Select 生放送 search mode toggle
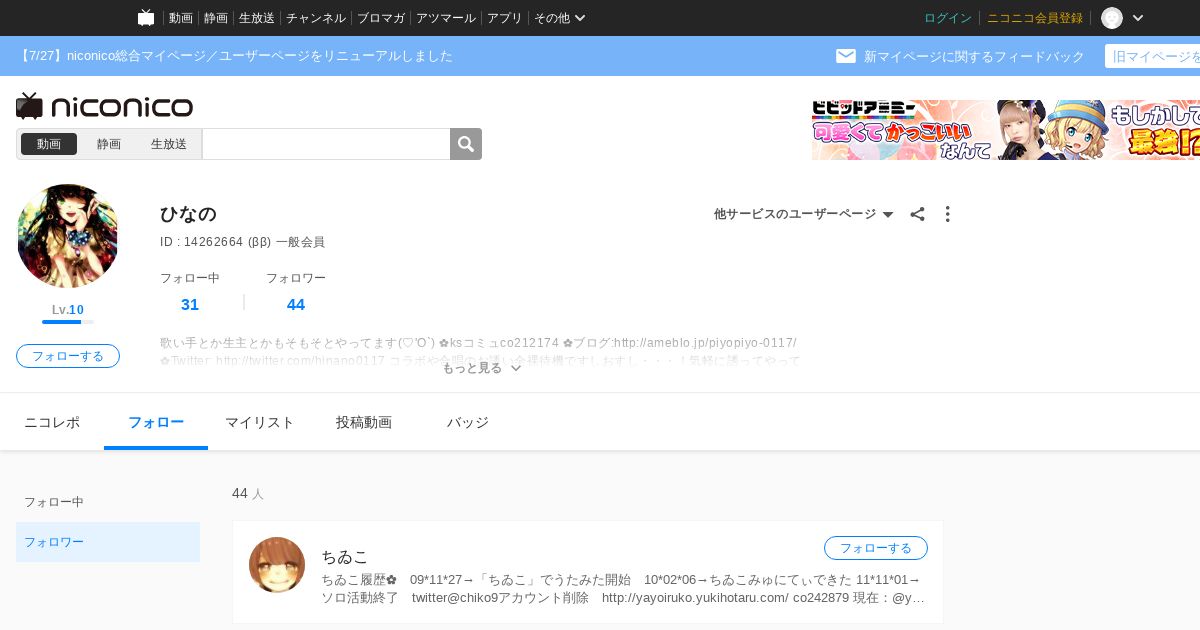The image size is (1200, 630). 169,144
